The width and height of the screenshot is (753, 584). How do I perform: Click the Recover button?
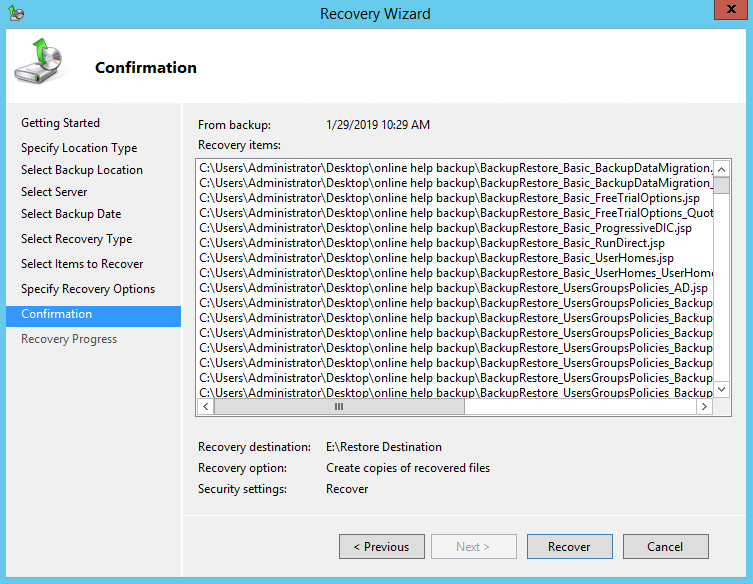click(x=568, y=547)
